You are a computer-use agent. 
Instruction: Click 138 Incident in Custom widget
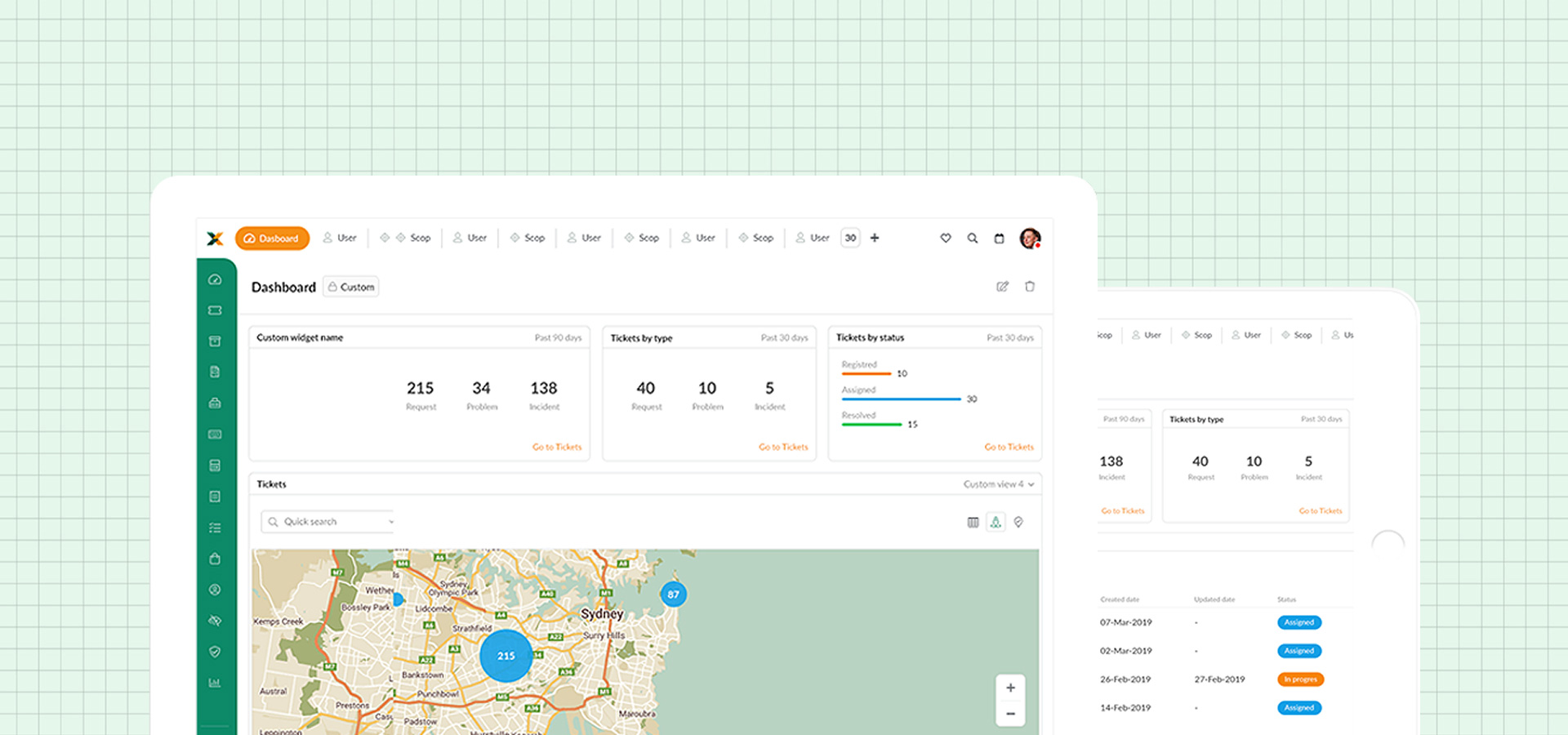[544, 394]
